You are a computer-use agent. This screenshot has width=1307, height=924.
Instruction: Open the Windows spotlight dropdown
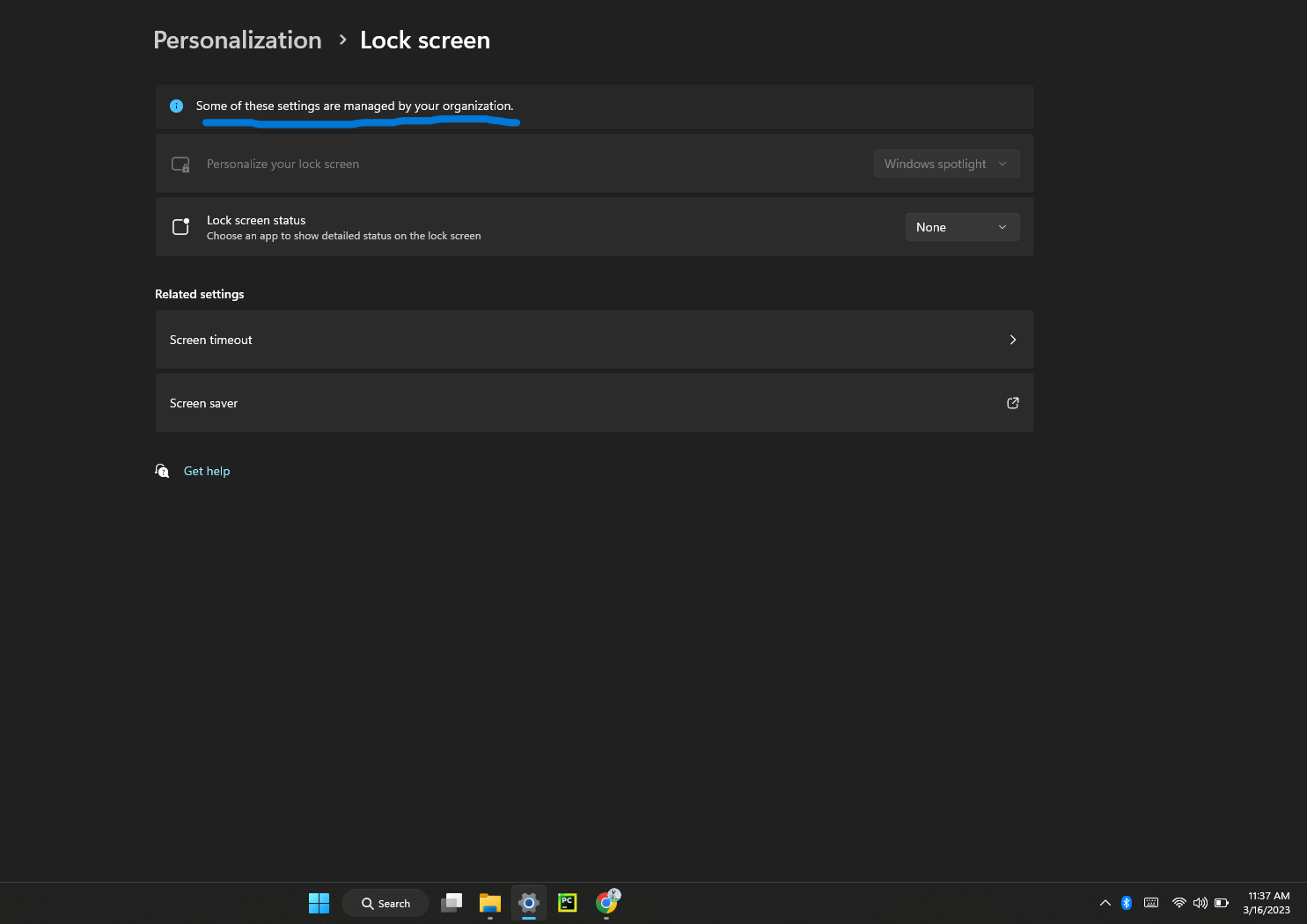pos(946,164)
